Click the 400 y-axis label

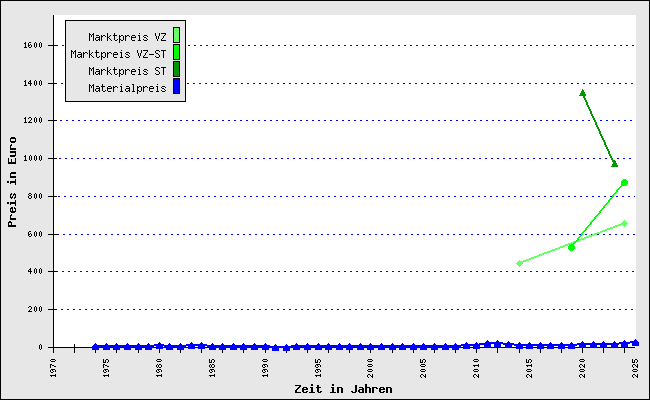coord(35,272)
